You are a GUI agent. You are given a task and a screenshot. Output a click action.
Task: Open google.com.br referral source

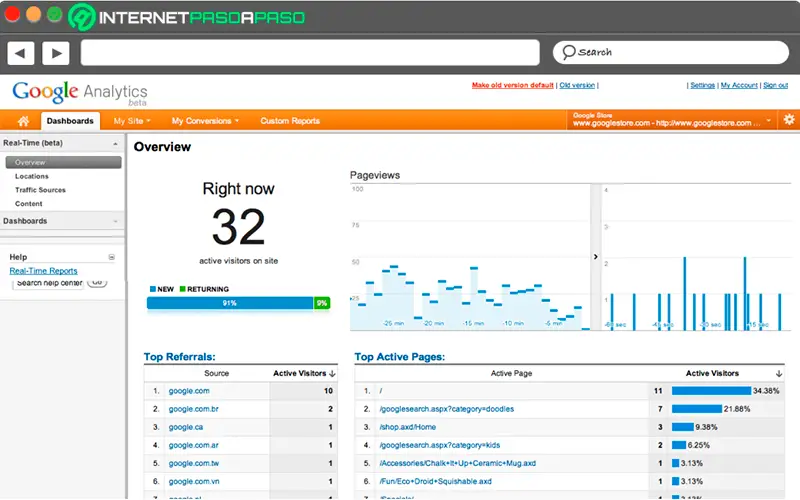193,409
